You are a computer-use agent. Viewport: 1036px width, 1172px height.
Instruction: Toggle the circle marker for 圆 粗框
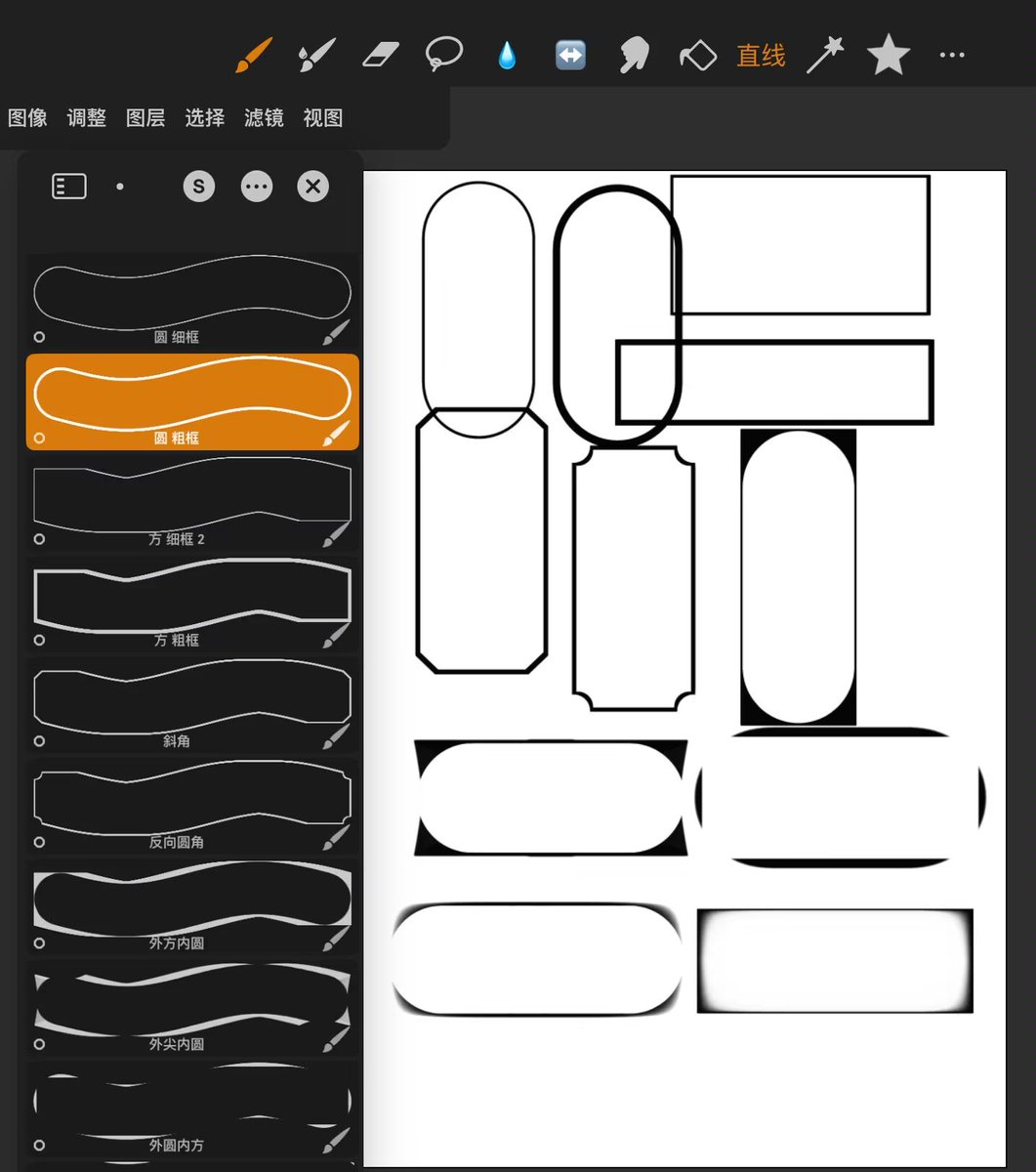(x=39, y=438)
